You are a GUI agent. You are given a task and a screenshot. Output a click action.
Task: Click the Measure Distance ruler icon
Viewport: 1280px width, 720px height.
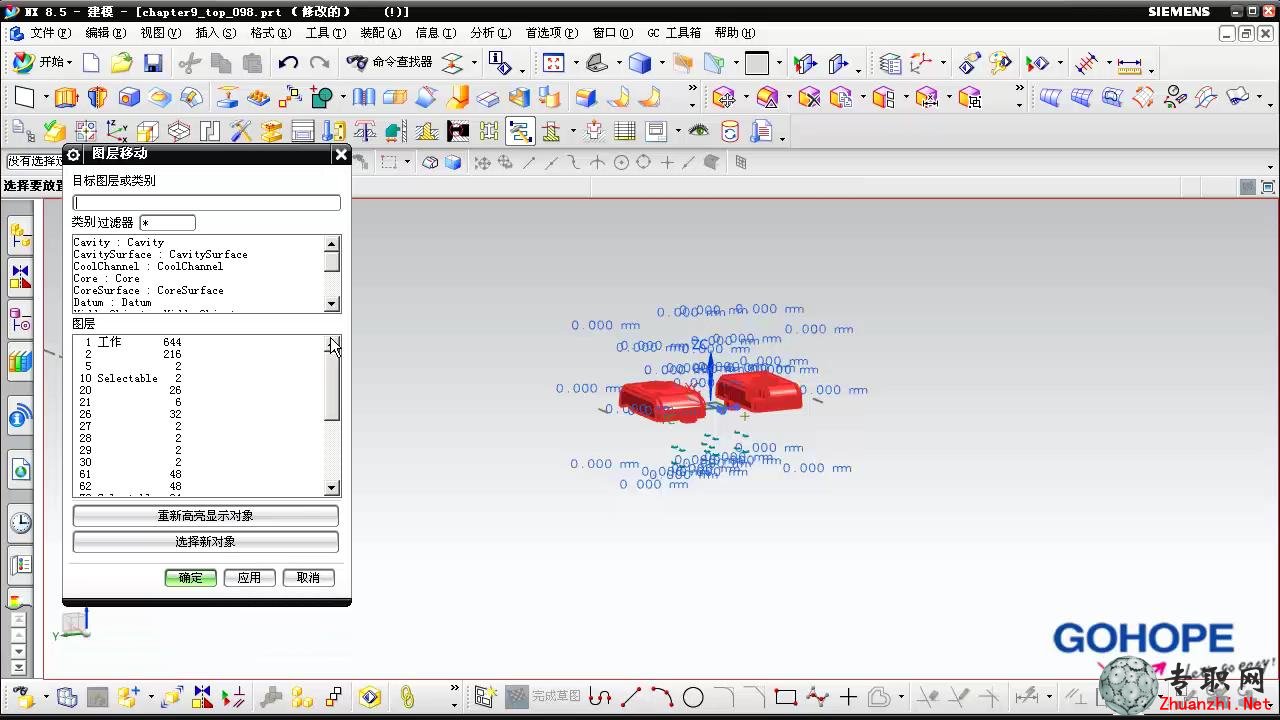tap(1129, 65)
